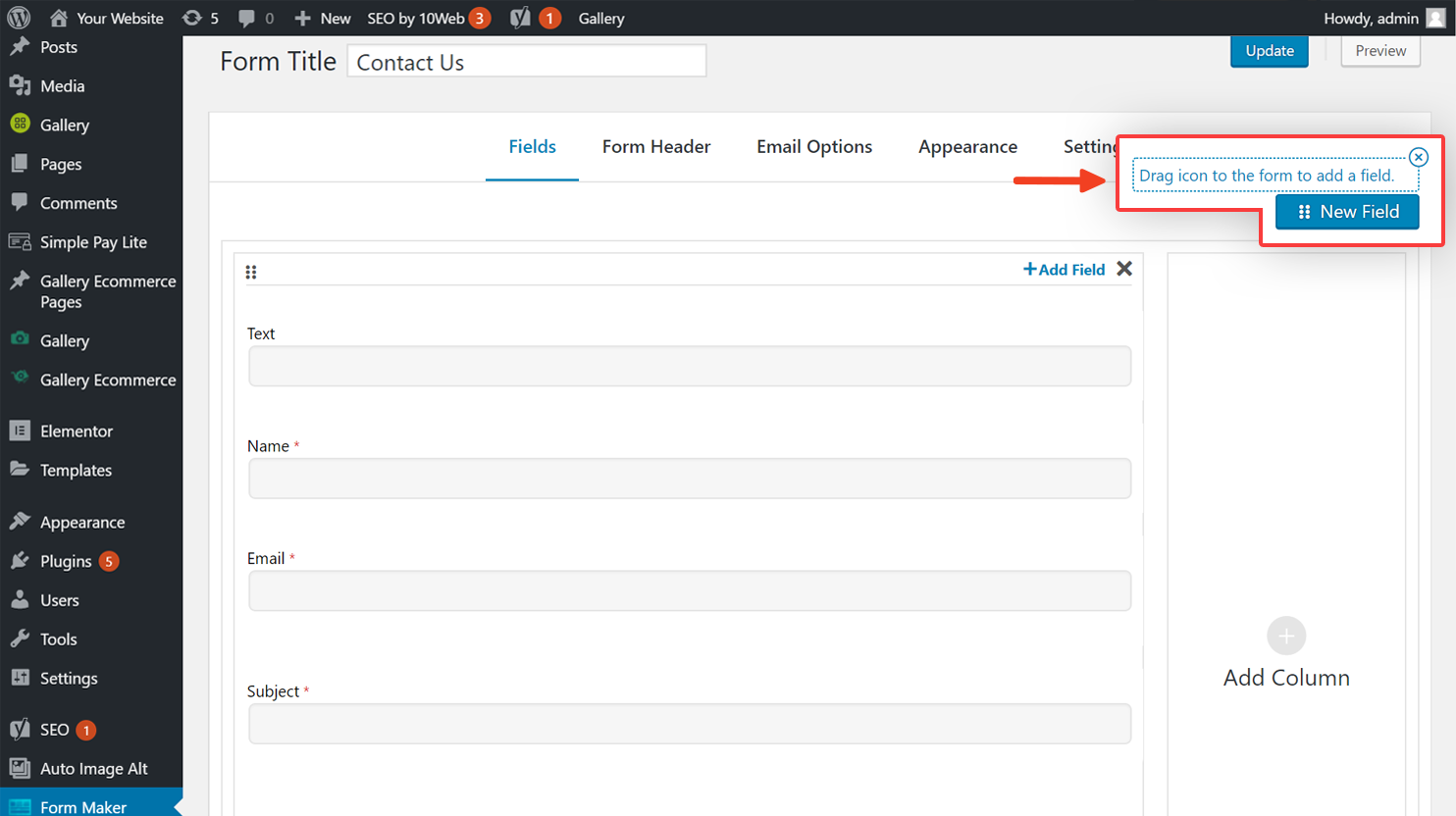The width and height of the screenshot is (1456, 816).
Task: Go to Posts in sidebar
Action: (x=59, y=47)
